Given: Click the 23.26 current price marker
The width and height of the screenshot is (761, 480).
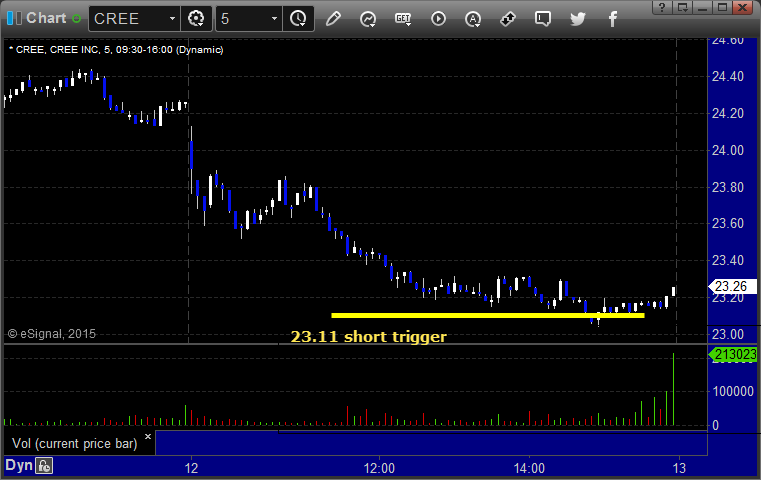Looking at the screenshot, I should point(733,286).
